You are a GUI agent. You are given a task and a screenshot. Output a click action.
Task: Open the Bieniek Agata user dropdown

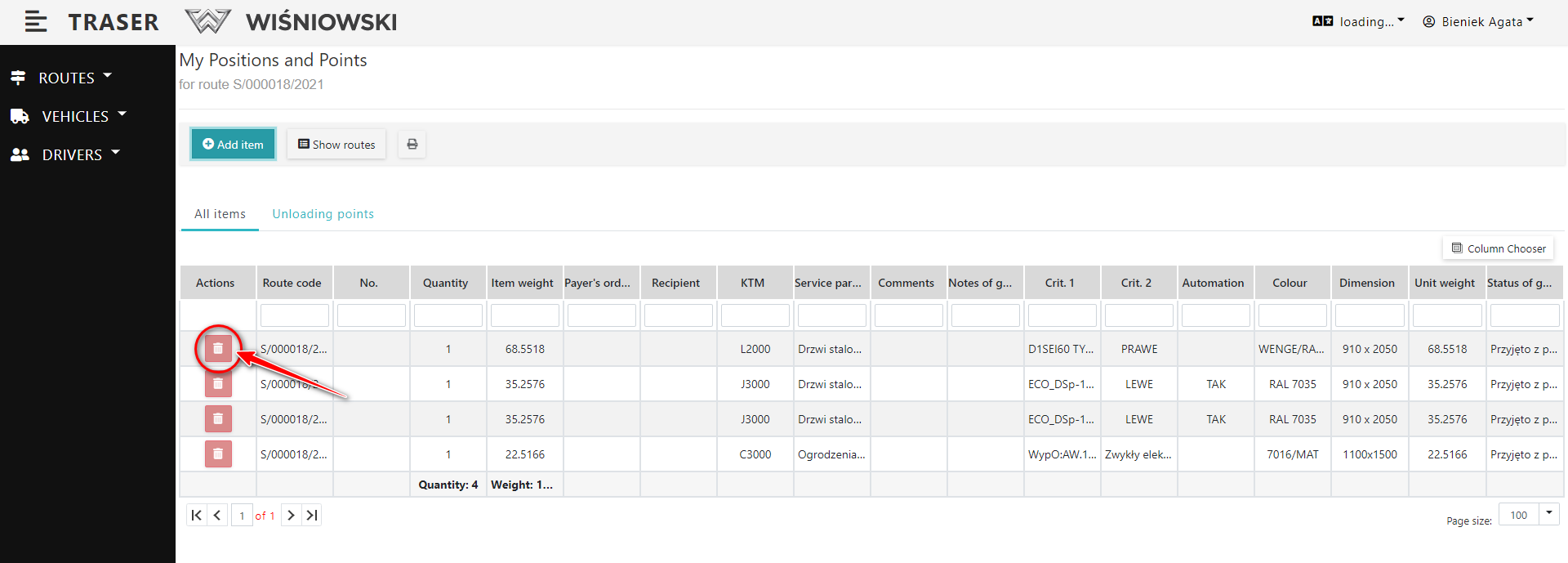tap(1479, 22)
